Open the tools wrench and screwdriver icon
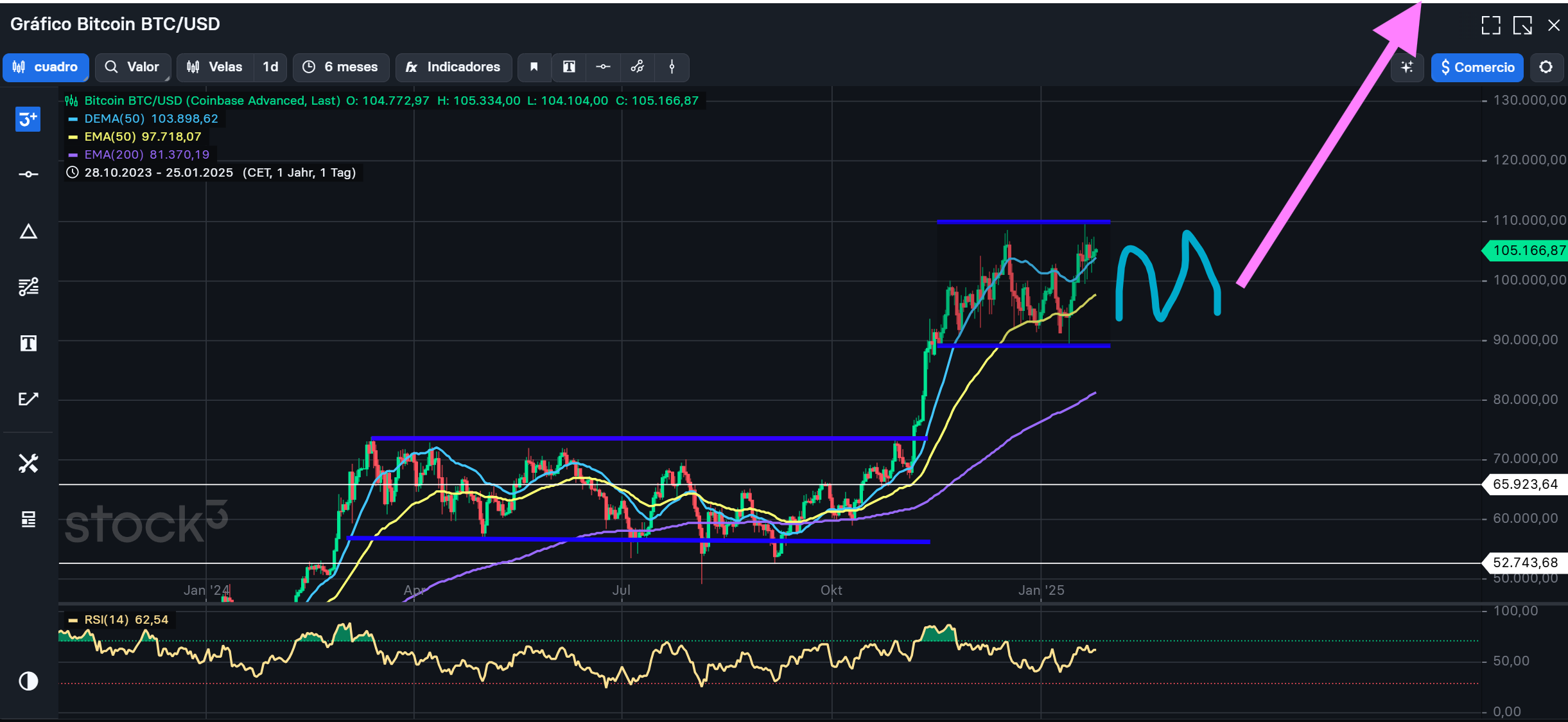 28,463
